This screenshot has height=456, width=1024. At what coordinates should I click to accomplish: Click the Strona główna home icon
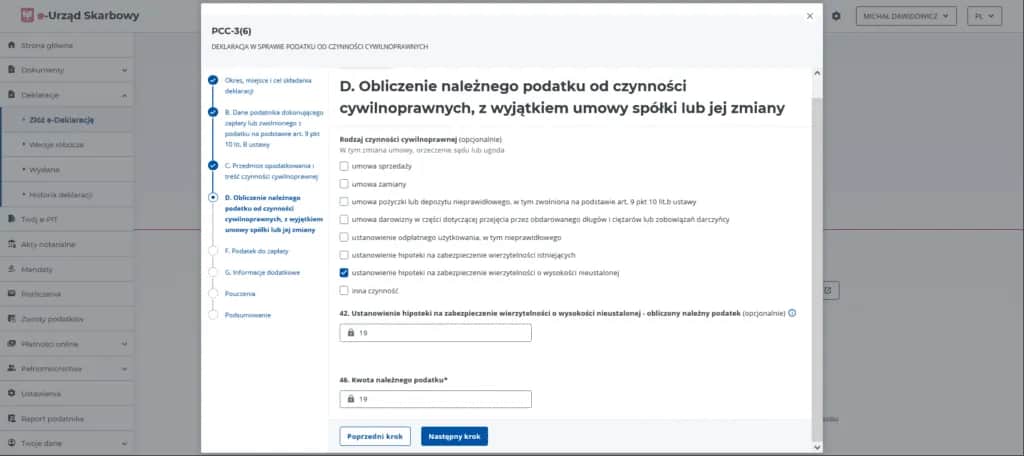(11, 45)
